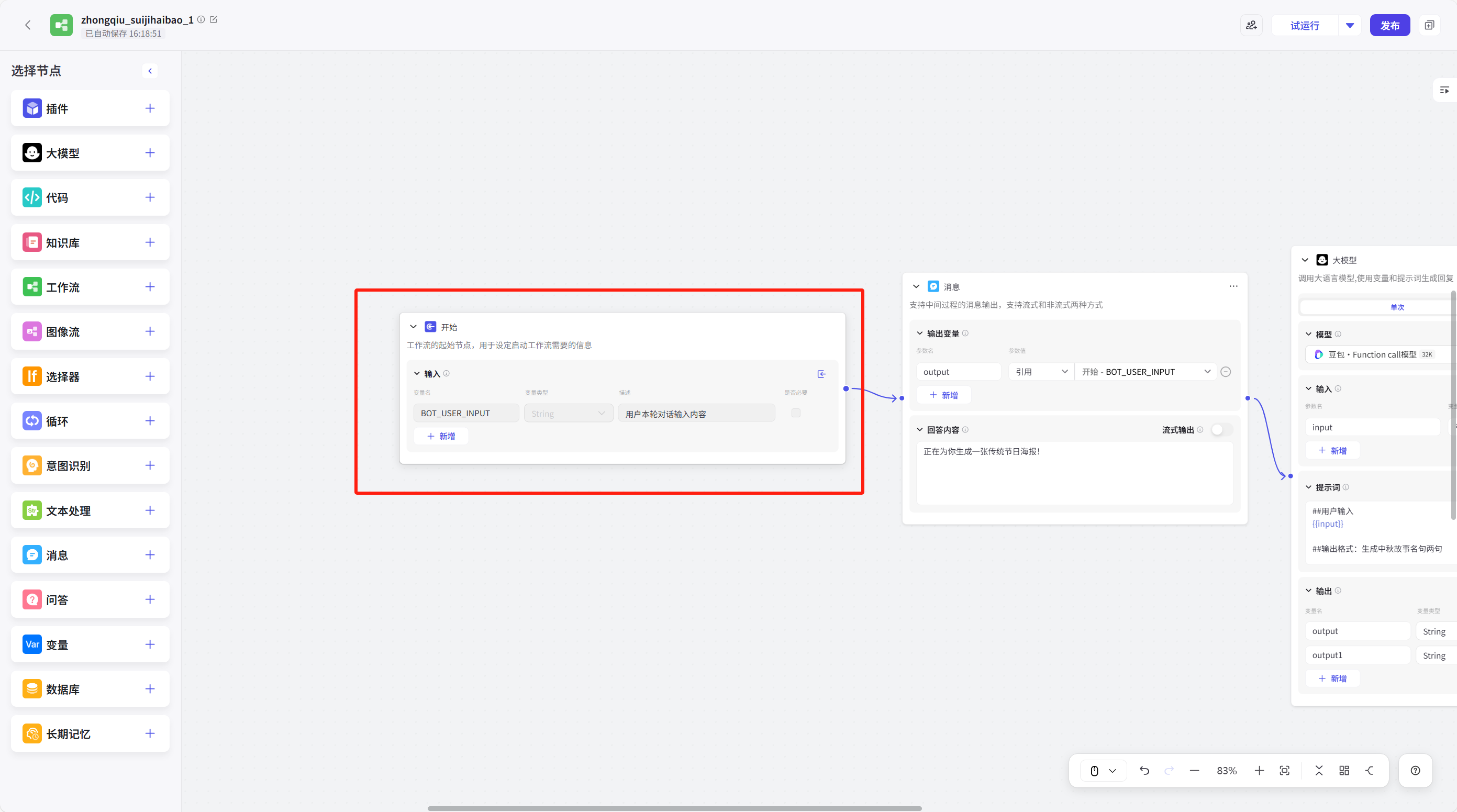Add a 变量 node with plus
Image resolution: width=1457 pixels, height=812 pixels.
point(150,644)
